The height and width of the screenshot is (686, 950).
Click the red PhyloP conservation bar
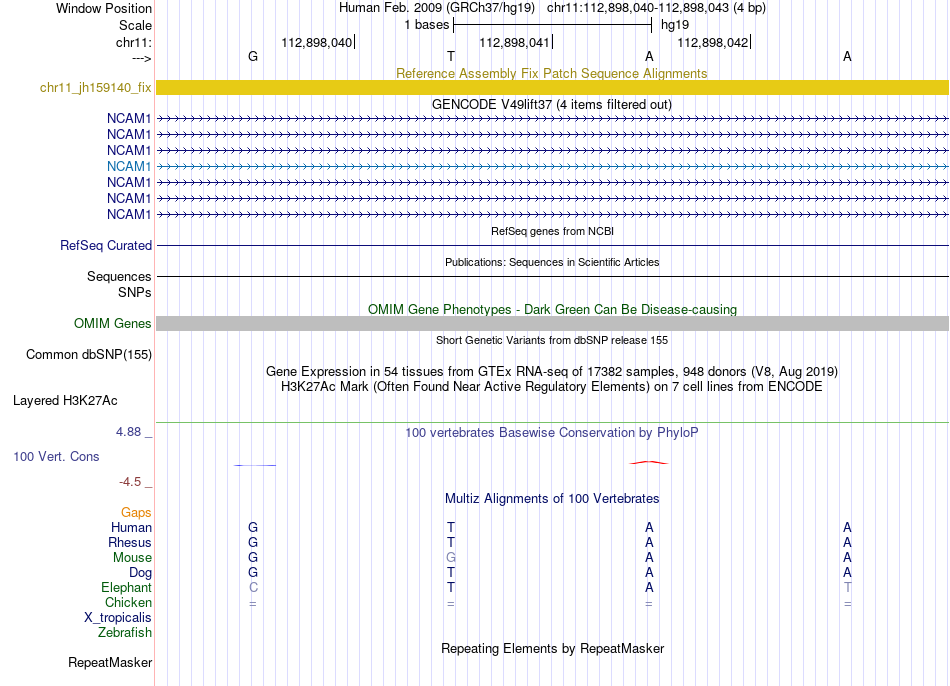point(648,463)
